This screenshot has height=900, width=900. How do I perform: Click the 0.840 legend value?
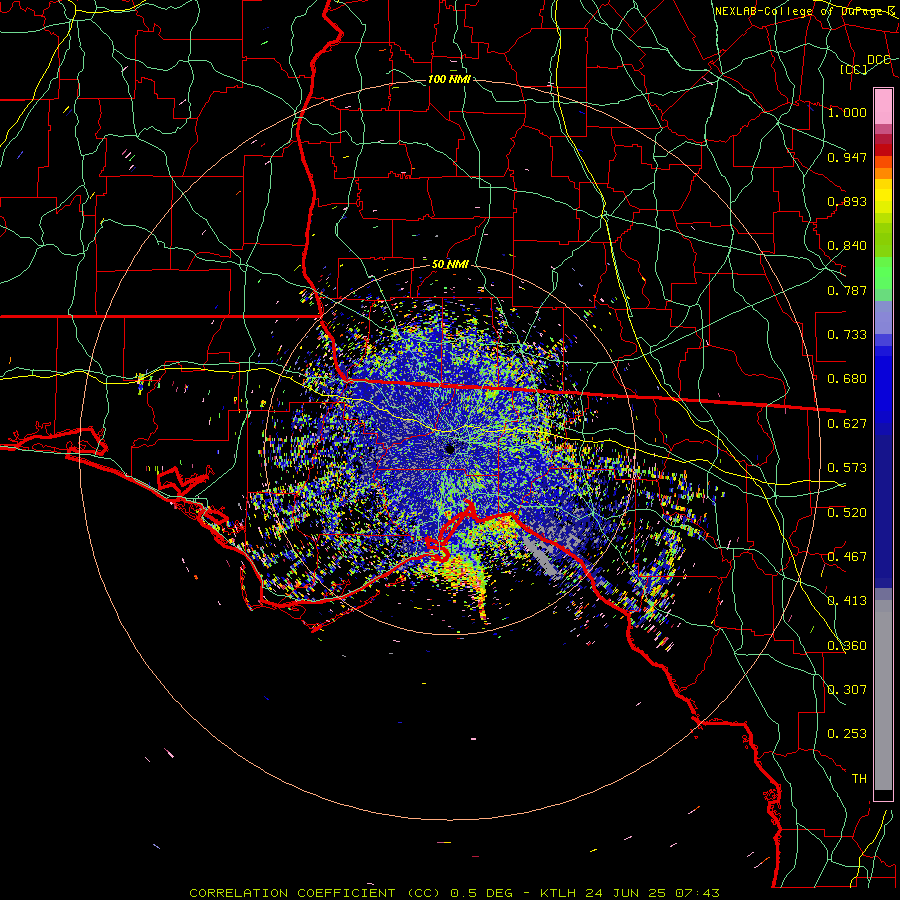[847, 246]
